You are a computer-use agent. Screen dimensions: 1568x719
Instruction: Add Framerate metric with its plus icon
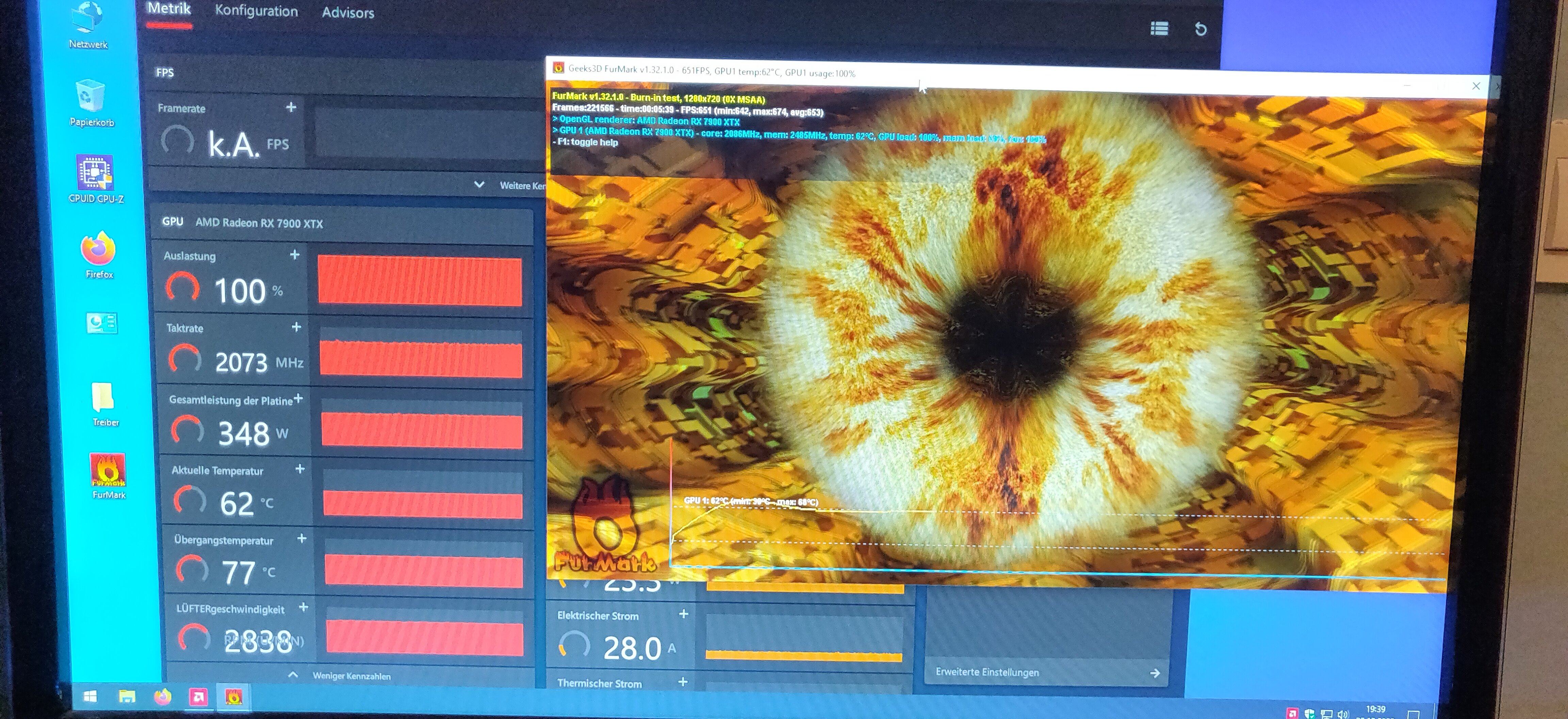tap(291, 107)
